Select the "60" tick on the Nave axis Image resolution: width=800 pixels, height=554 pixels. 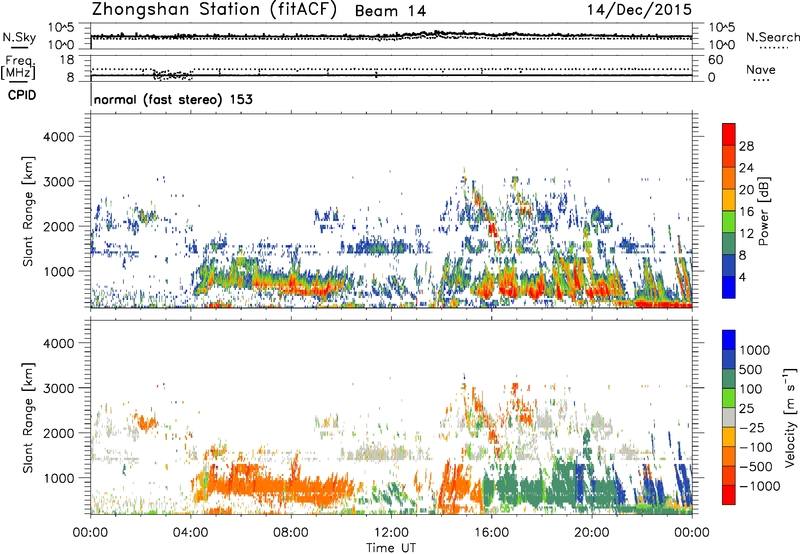pos(715,60)
